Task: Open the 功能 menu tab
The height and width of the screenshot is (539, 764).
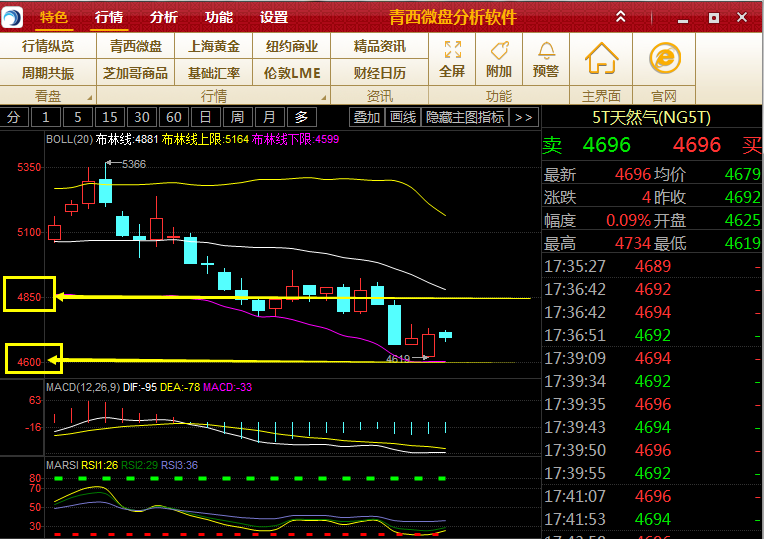Action: coord(219,18)
